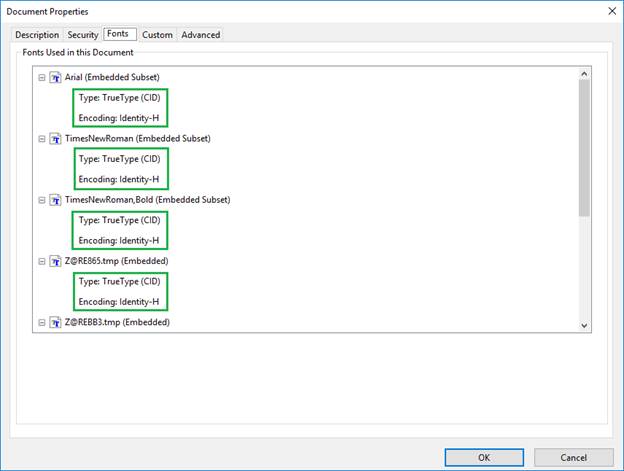Click the Z@RE865.tmp font icon
Image resolution: width=624 pixels, height=471 pixels.
pyautogui.click(x=55, y=261)
